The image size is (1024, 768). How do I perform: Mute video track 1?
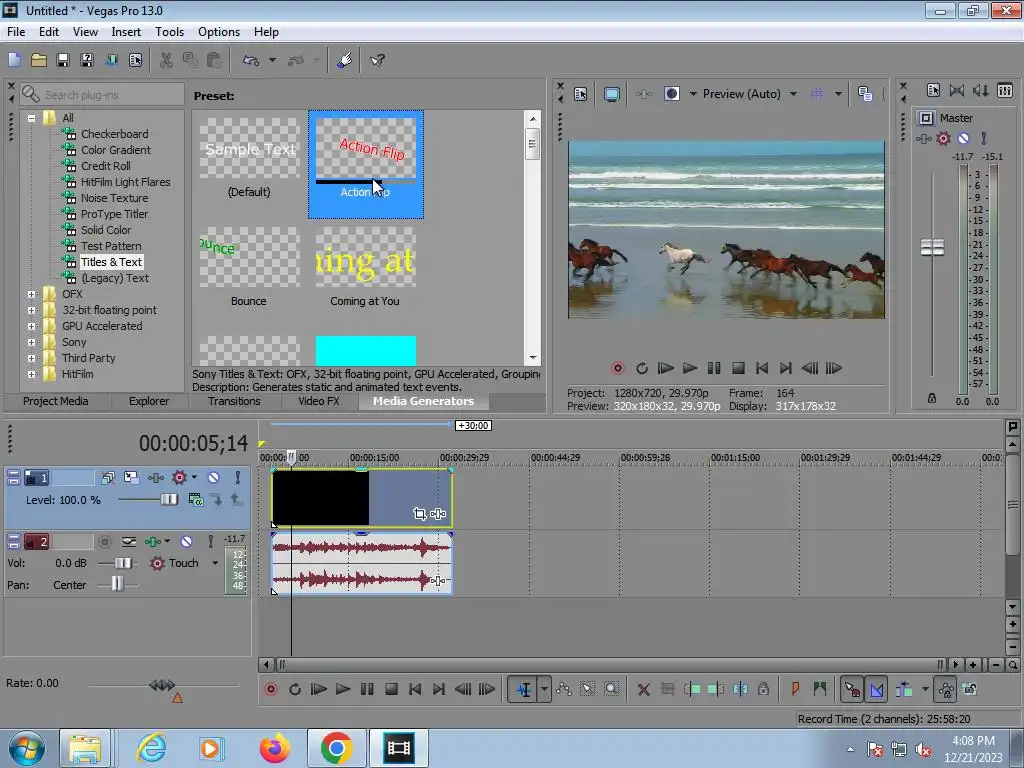point(214,477)
